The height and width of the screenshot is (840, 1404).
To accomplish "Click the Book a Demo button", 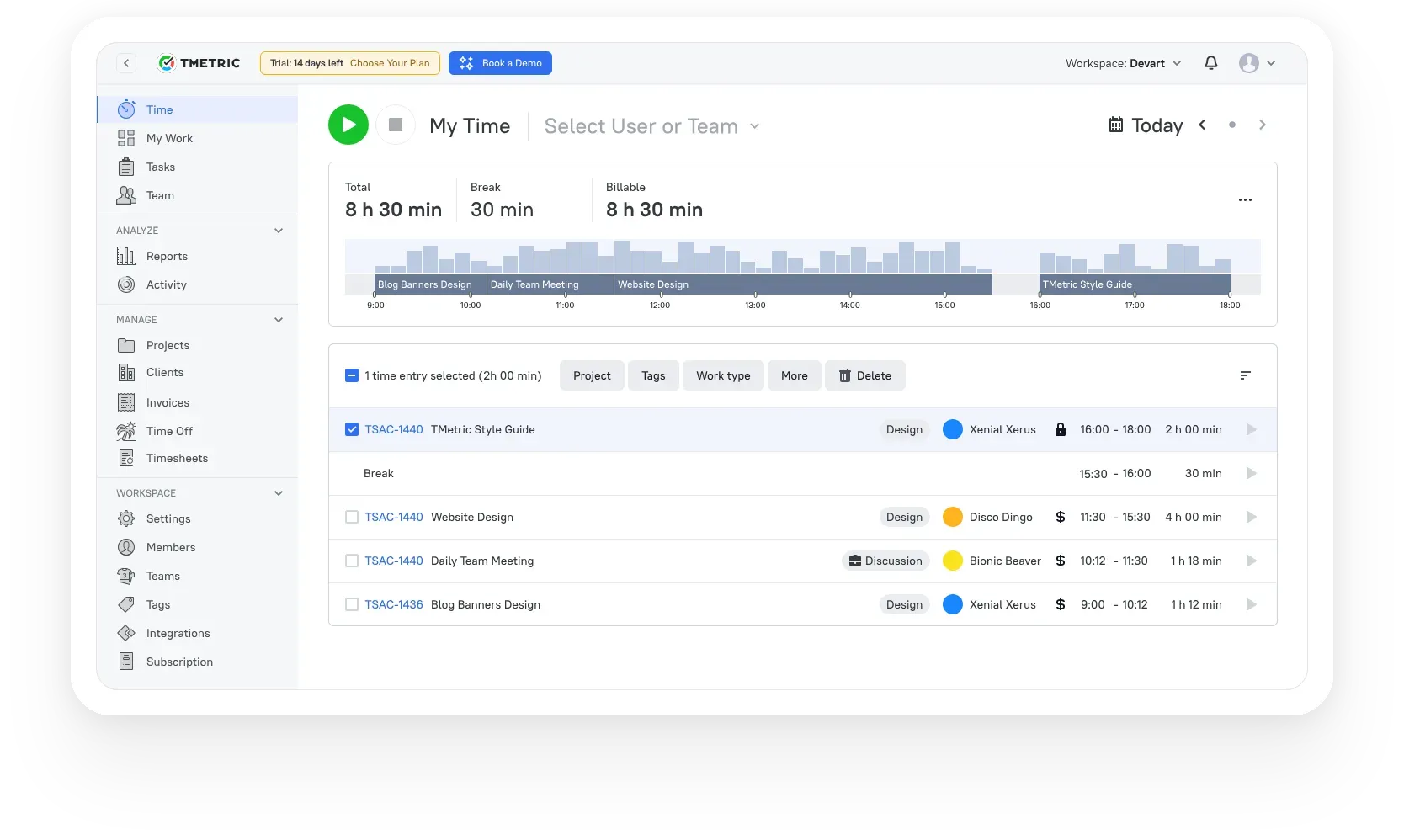I will pyautogui.click(x=500, y=63).
